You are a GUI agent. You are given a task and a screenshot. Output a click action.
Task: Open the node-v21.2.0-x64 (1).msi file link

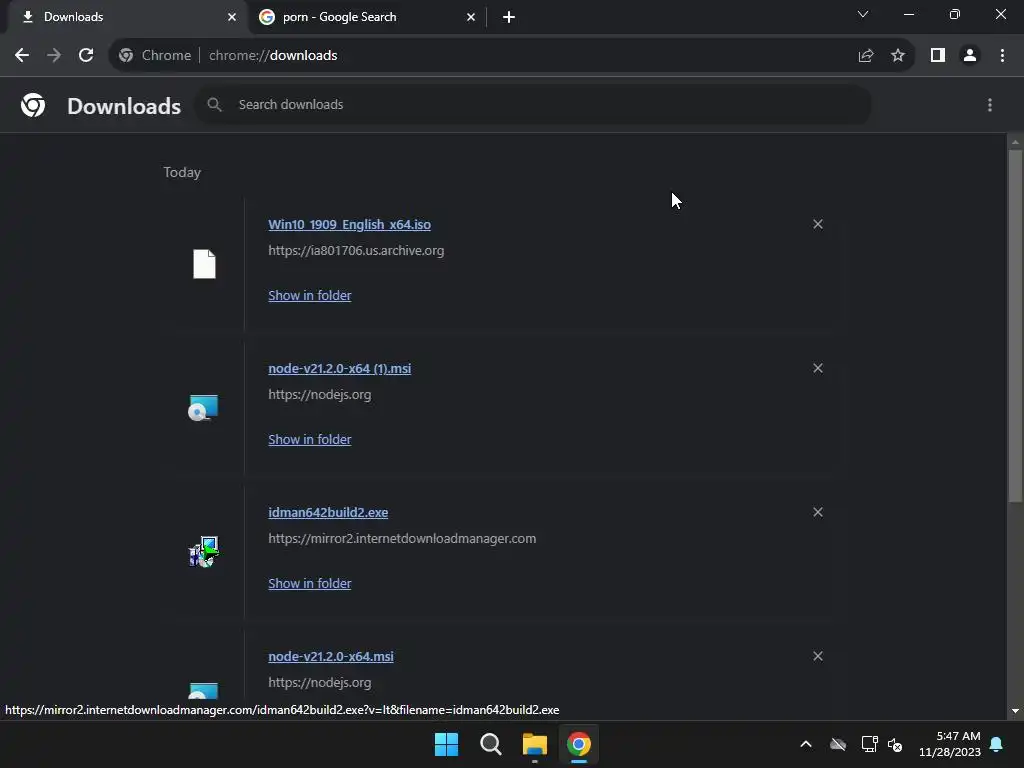[x=340, y=368]
